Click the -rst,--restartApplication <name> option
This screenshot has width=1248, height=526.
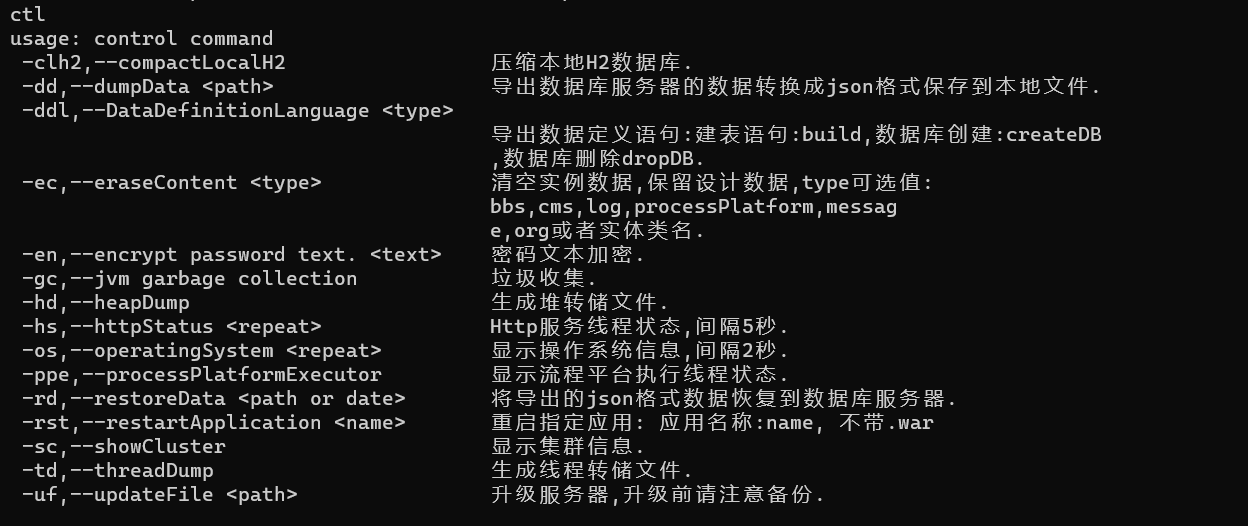click(214, 423)
